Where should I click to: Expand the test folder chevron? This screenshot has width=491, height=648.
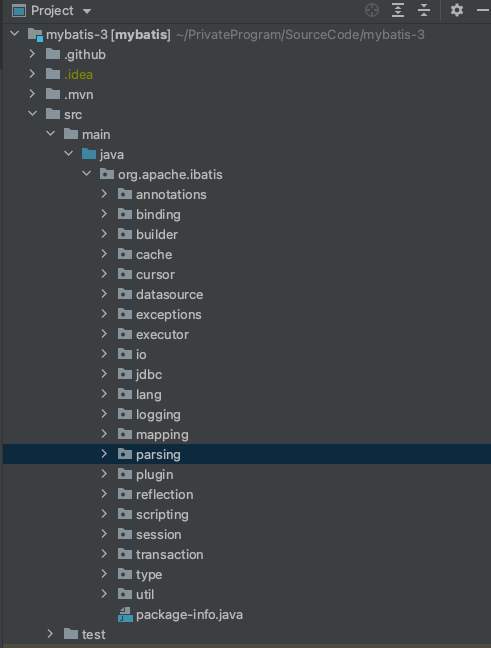[x=50, y=634]
